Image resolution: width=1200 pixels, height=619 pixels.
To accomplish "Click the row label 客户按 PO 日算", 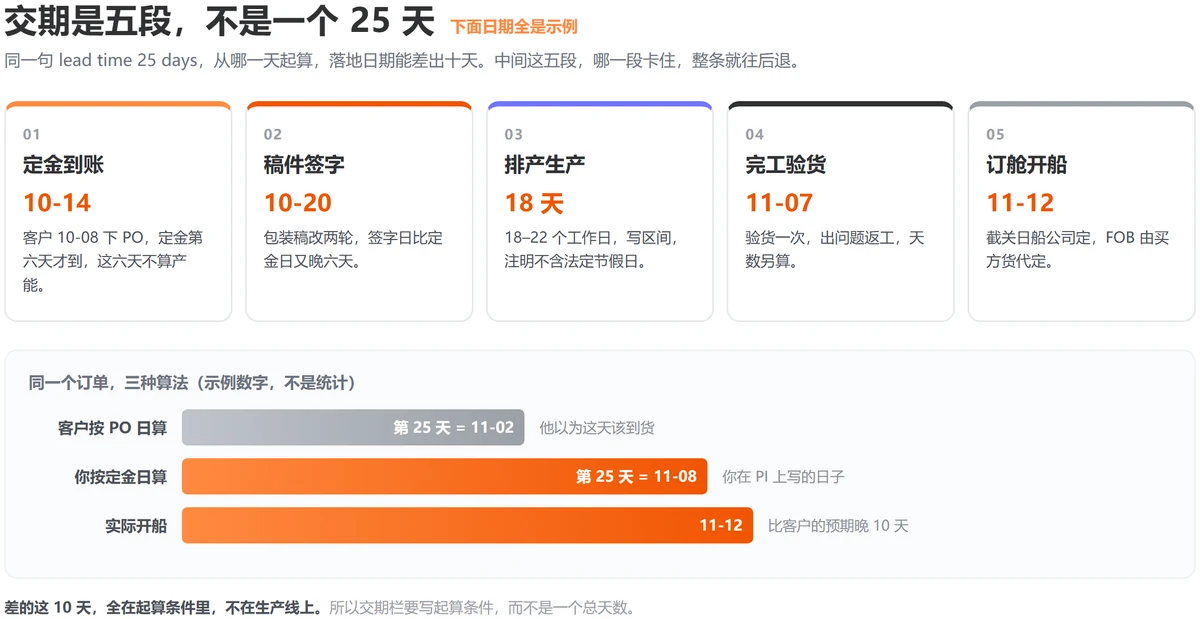I will point(113,428).
